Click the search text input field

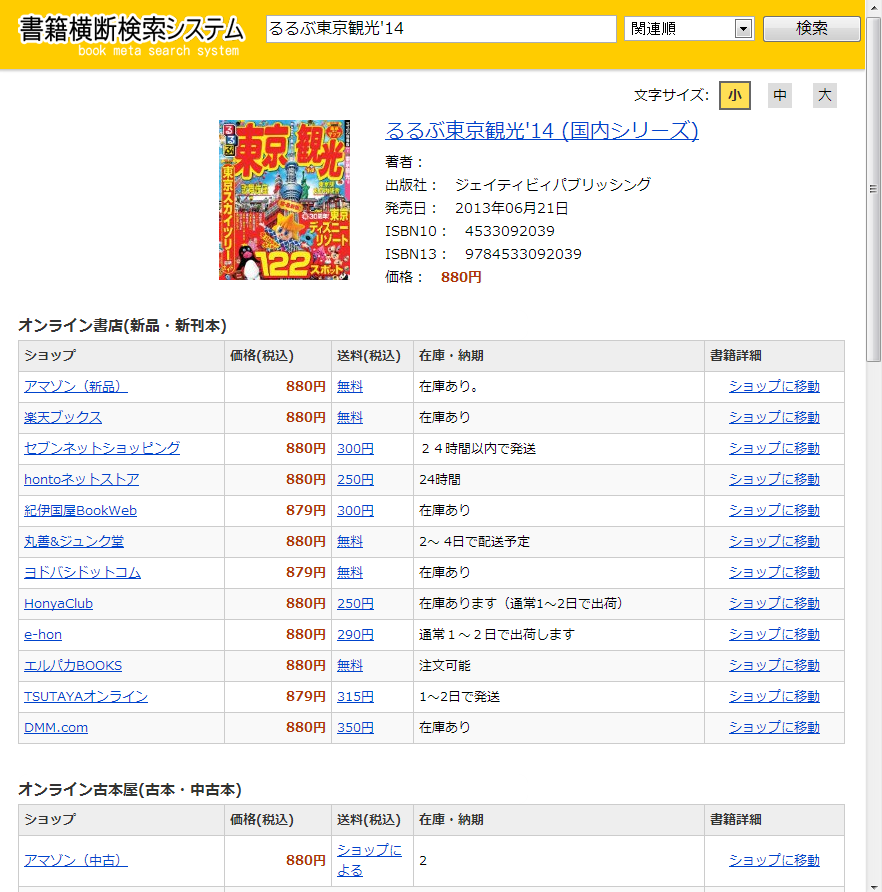pos(441,28)
